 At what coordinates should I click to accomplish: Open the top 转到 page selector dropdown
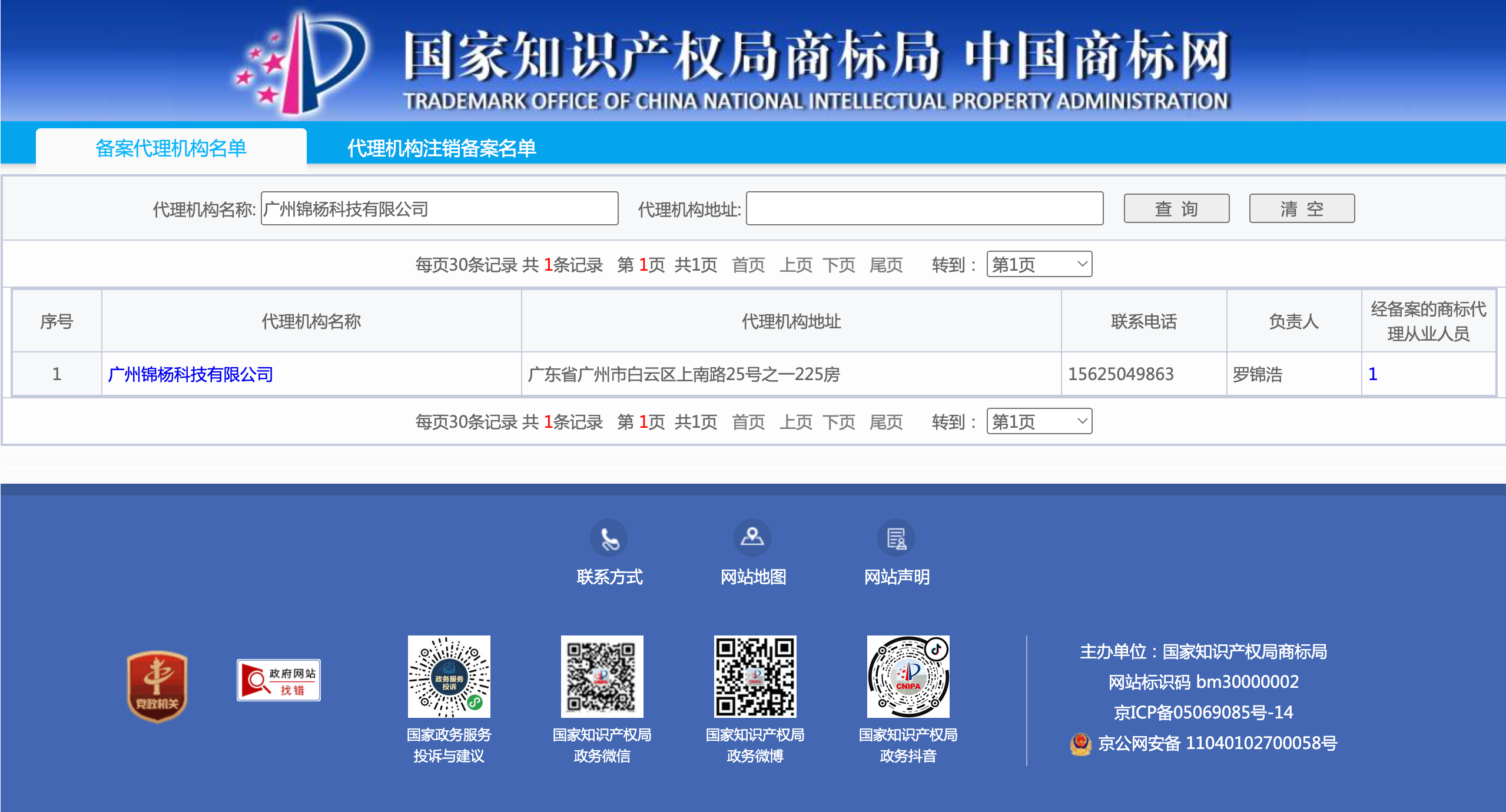[1039, 265]
